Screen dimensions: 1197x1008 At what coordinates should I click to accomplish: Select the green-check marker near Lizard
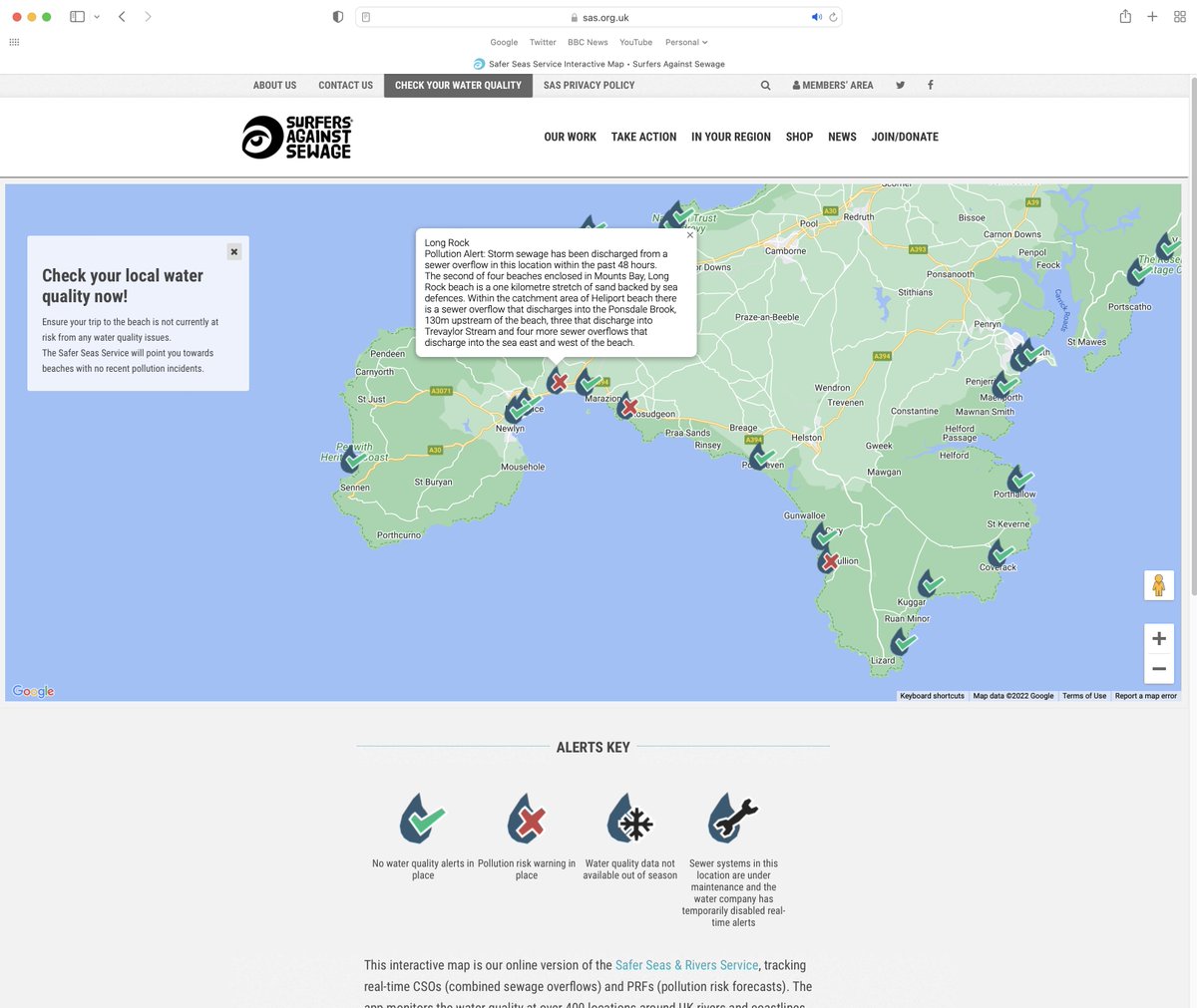coord(902,642)
